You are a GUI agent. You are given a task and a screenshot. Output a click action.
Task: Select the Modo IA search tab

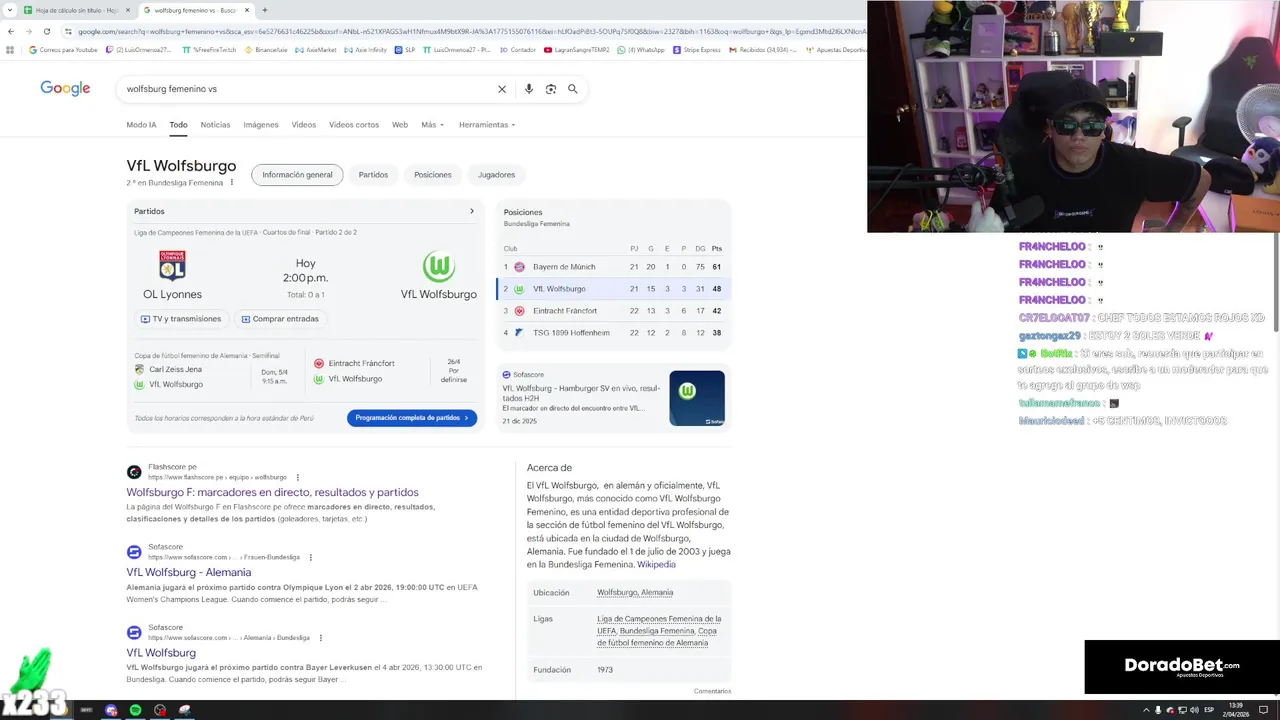141,125
